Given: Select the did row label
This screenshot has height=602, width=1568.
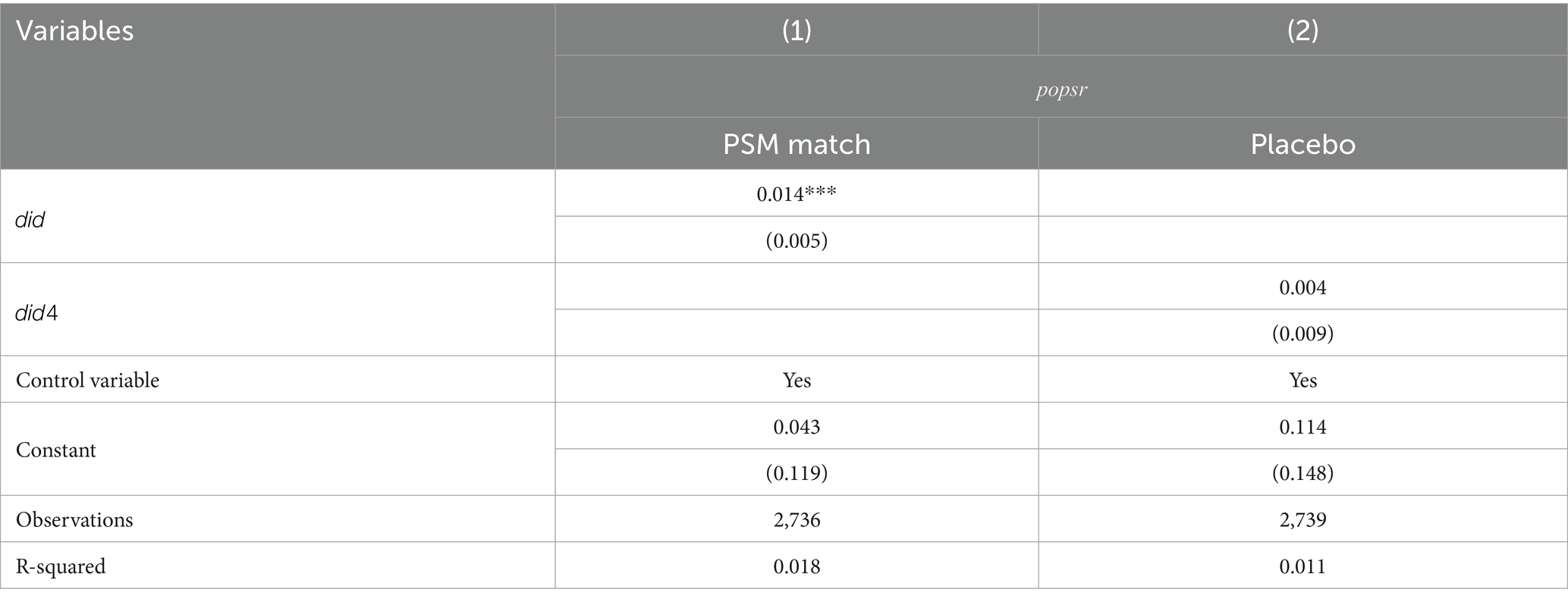Looking at the screenshot, I should [x=30, y=220].
